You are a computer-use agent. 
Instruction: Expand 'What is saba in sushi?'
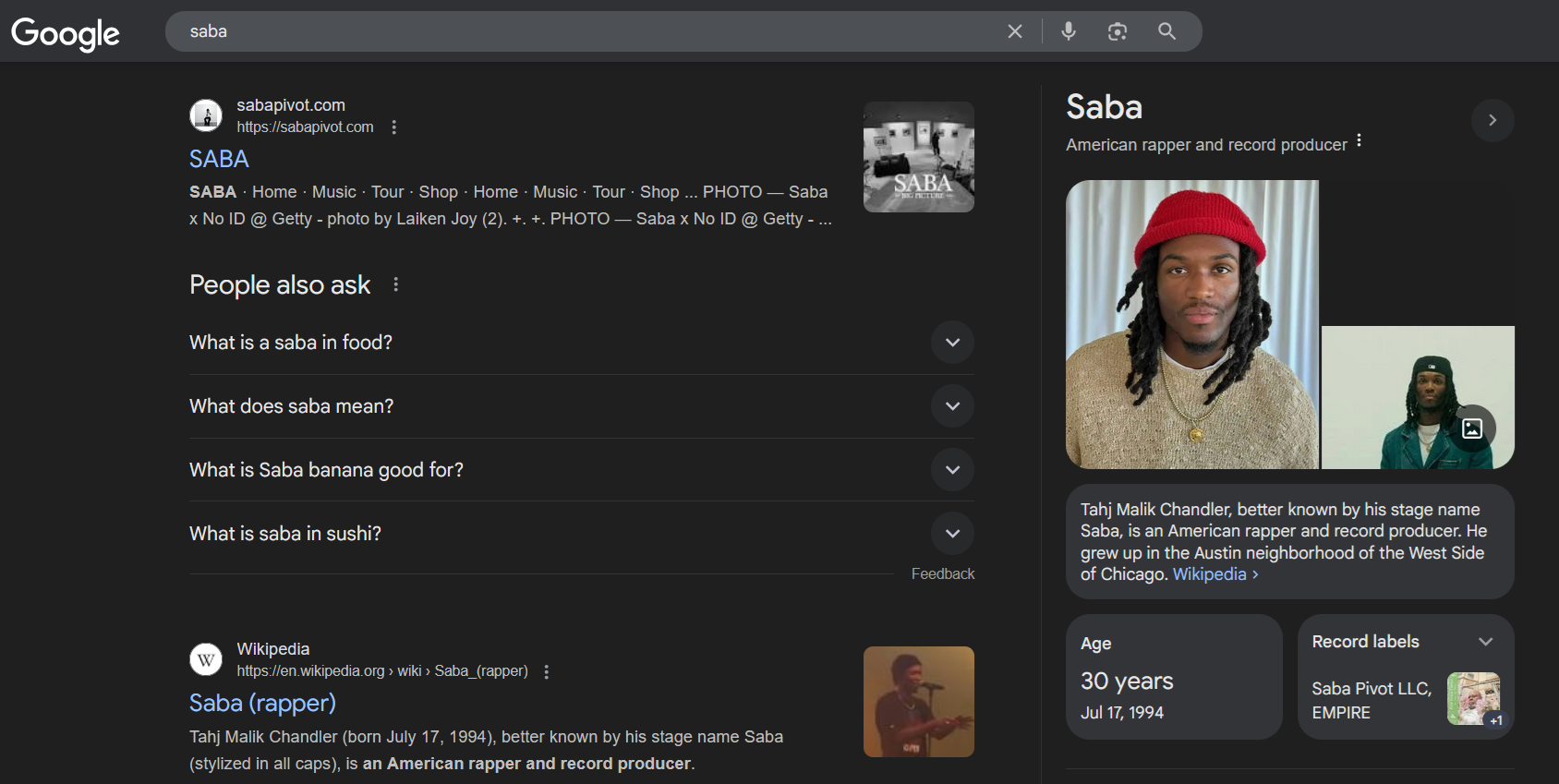(582, 534)
